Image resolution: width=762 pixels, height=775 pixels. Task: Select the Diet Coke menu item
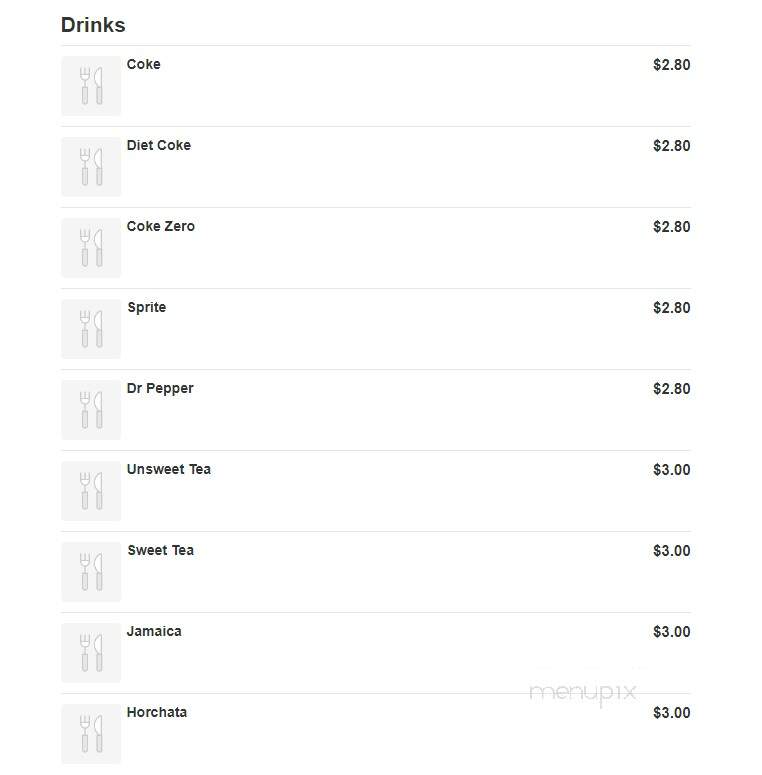click(158, 145)
